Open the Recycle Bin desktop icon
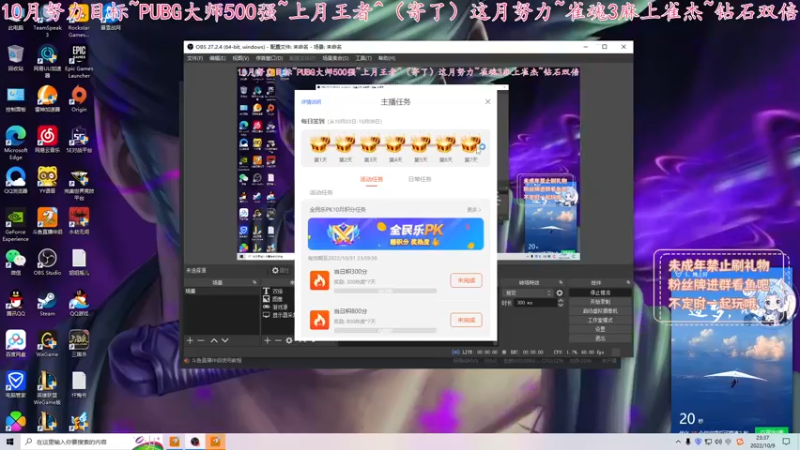The image size is (800, 450). pos(15,58)
